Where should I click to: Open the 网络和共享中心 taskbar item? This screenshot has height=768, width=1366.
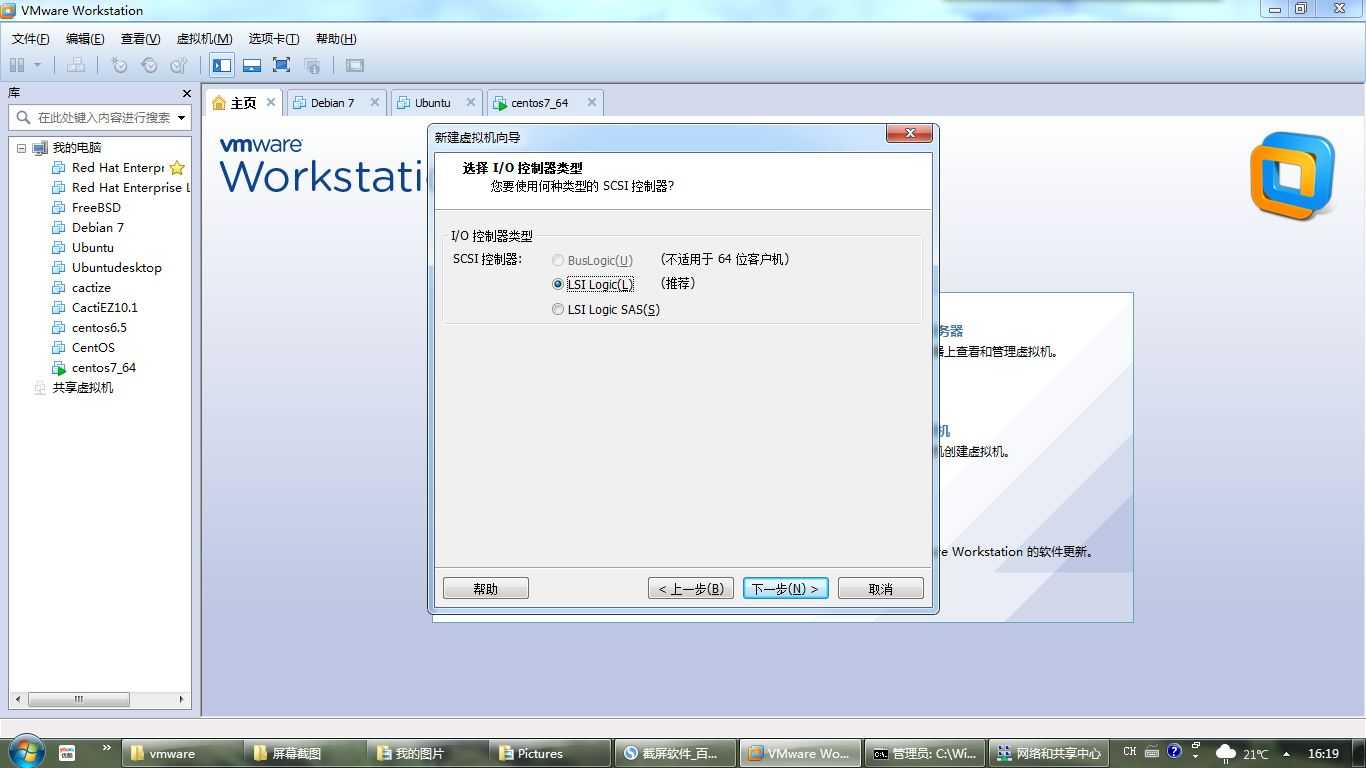point(1048,754)
